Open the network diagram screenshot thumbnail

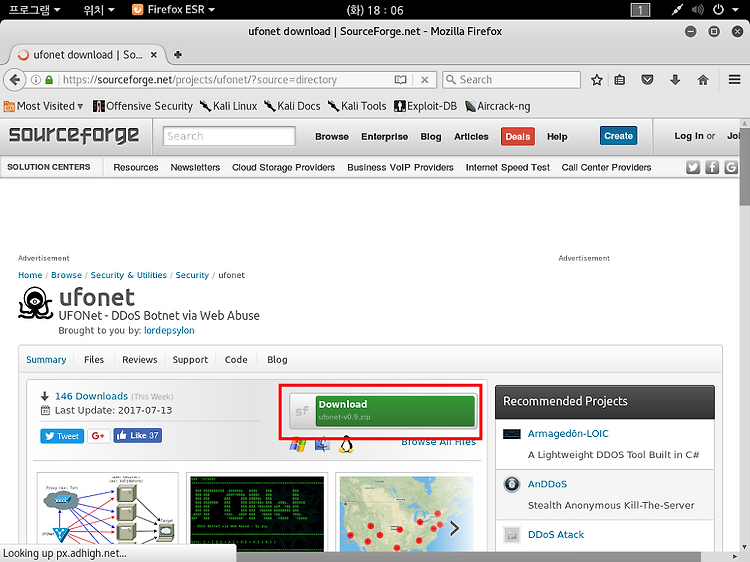pos(108,512)
